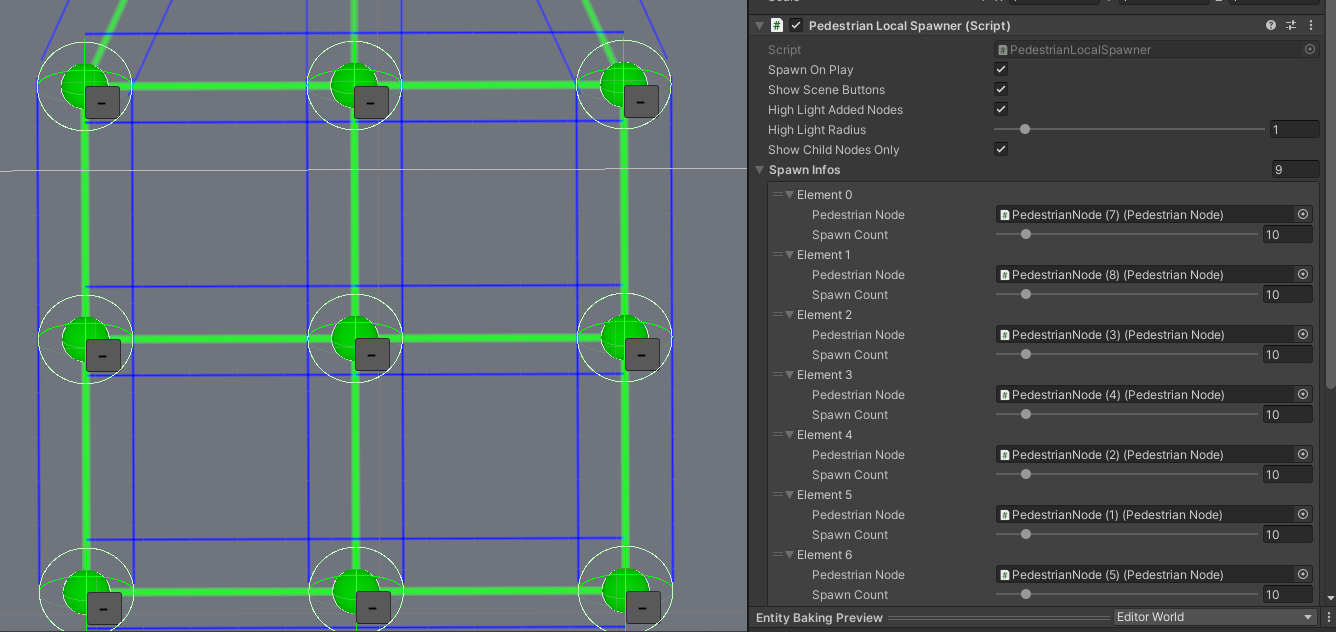Grab the reorder handle of Element 5
1336x632 pixels.
(777, 495)
